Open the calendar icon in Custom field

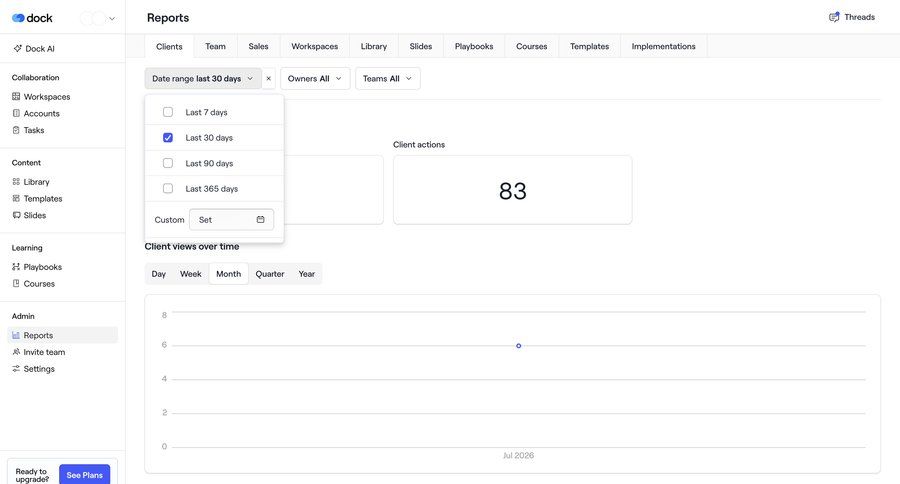pyautogui.click(x=261, y=219)
